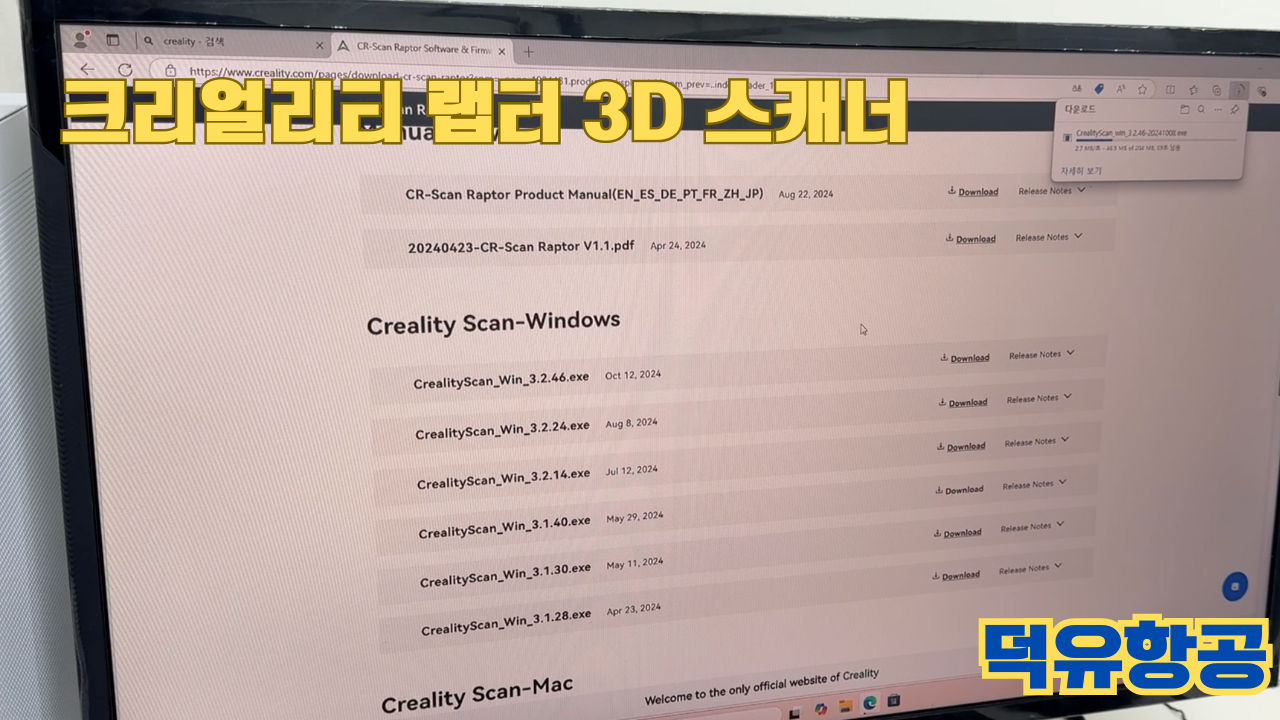Open the blue shopping price tag icon

coord(1099,88)
